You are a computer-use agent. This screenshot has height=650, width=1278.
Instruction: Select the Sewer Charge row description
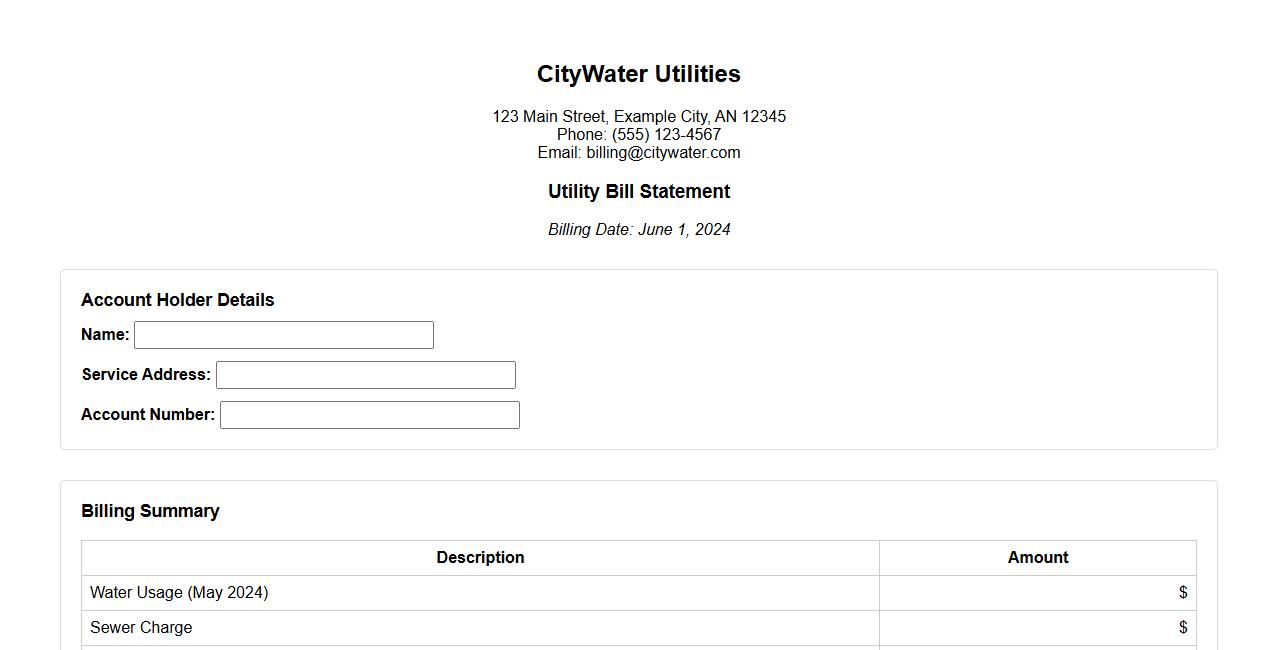pos(141,628)
